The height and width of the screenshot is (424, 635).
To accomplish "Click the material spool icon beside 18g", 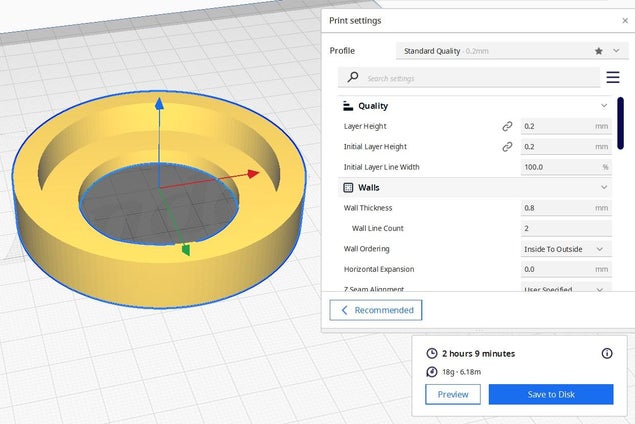I will 432,372.
